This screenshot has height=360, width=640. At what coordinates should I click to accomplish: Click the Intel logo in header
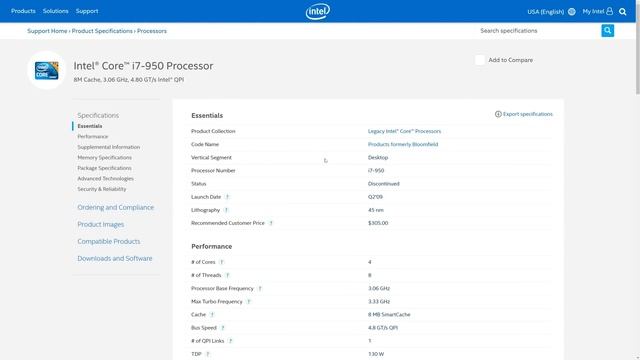pyautogui.click(x=318, y=11)
